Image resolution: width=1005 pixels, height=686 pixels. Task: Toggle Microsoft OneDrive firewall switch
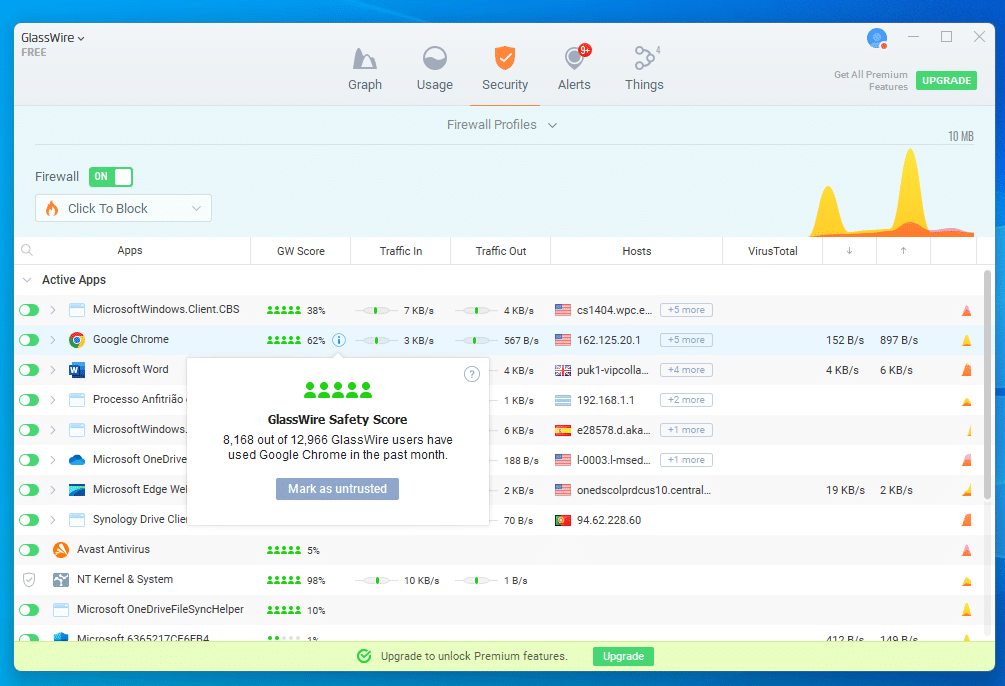(29, 460)
